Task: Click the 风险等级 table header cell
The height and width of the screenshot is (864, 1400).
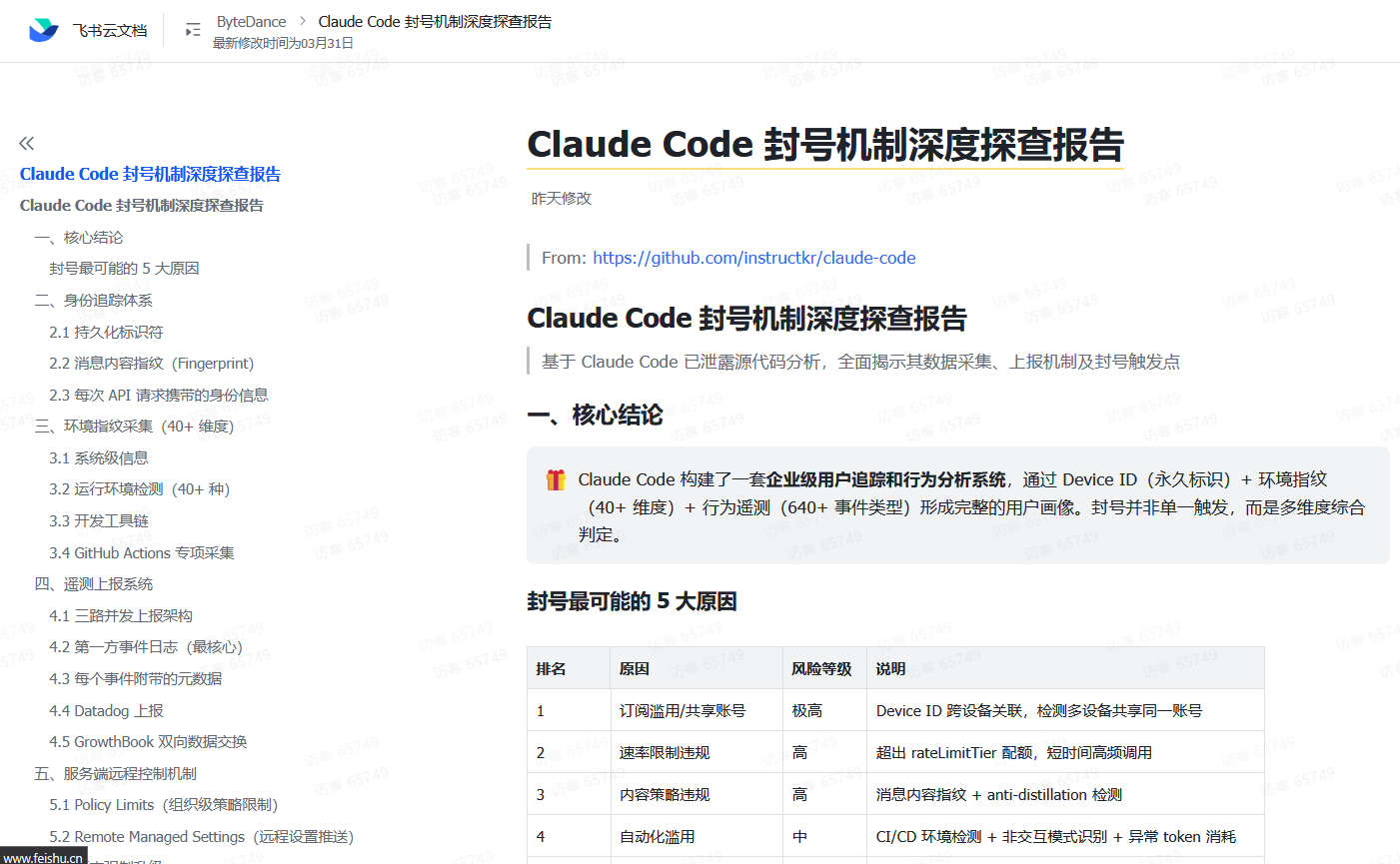Action: (x=824, y=668)
